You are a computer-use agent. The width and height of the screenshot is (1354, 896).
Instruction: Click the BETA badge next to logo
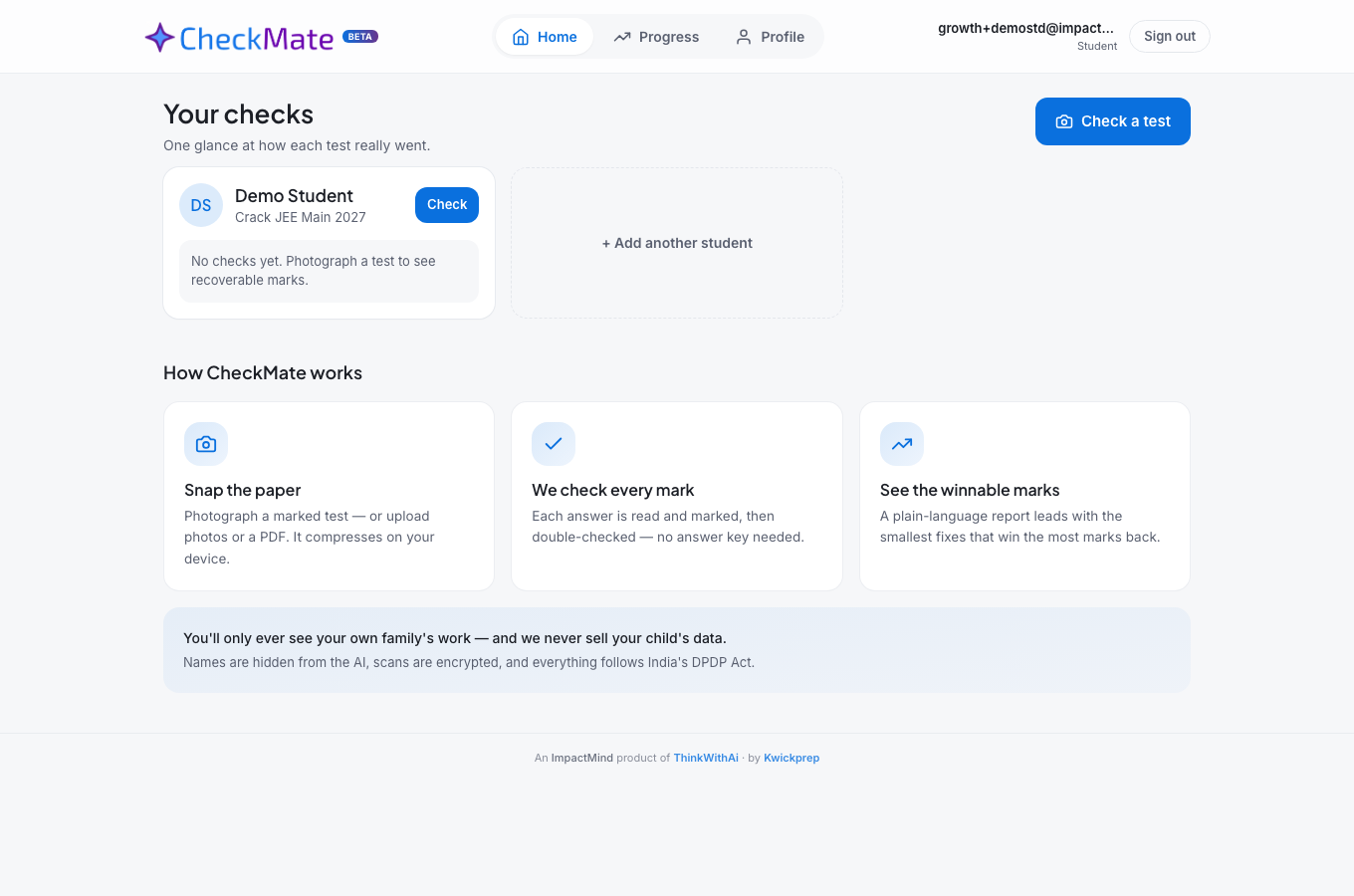tap(360, 37)
